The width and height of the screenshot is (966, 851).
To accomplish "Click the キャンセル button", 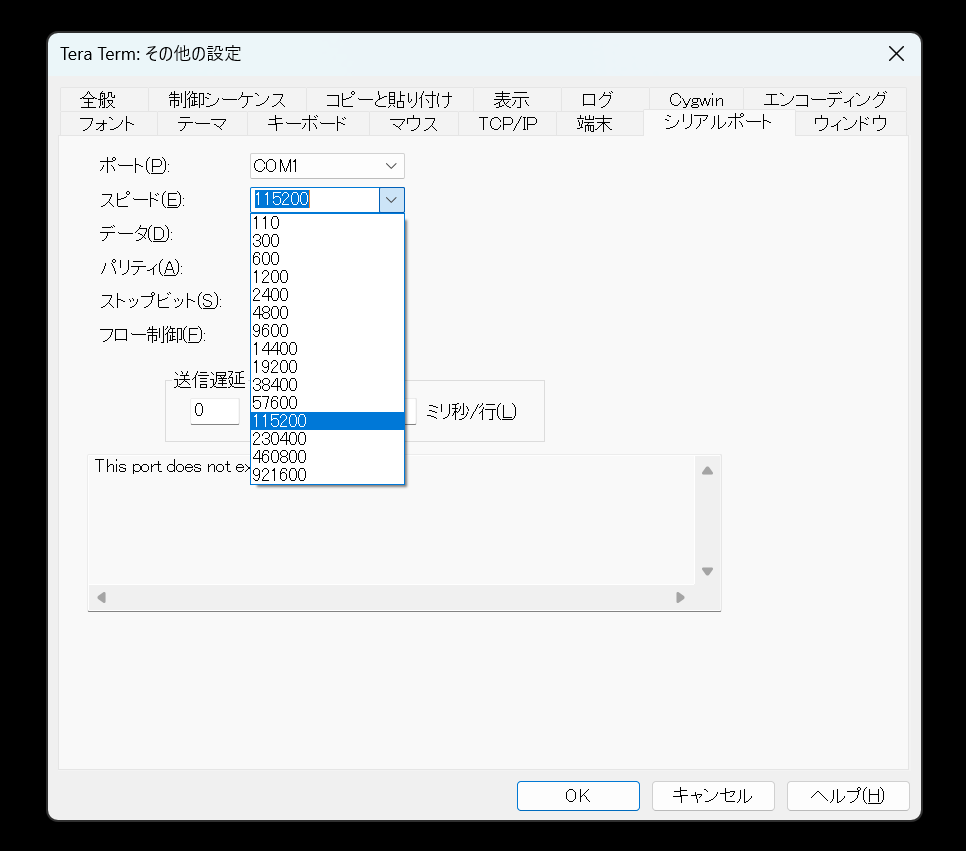I will pyautogui.click(x=713, y=796).
